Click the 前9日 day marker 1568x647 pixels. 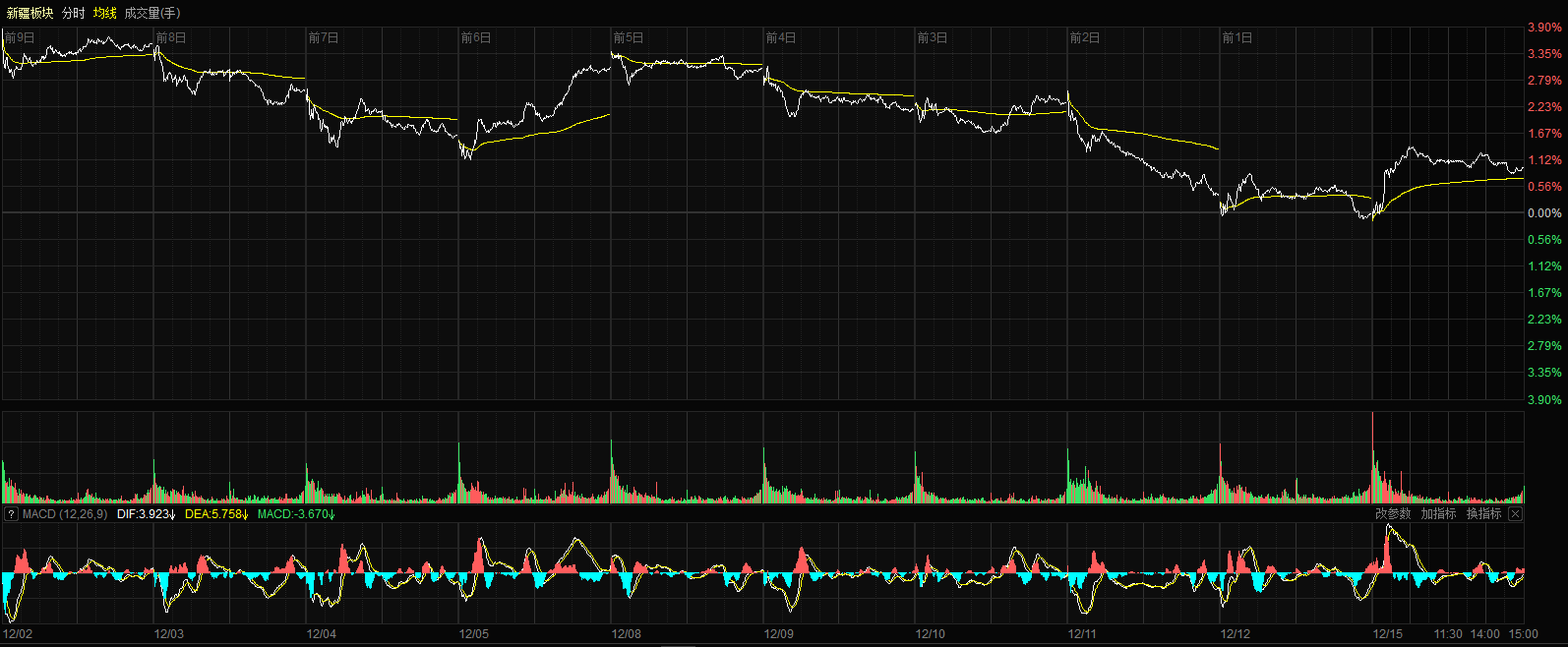(x=20, y=38)
